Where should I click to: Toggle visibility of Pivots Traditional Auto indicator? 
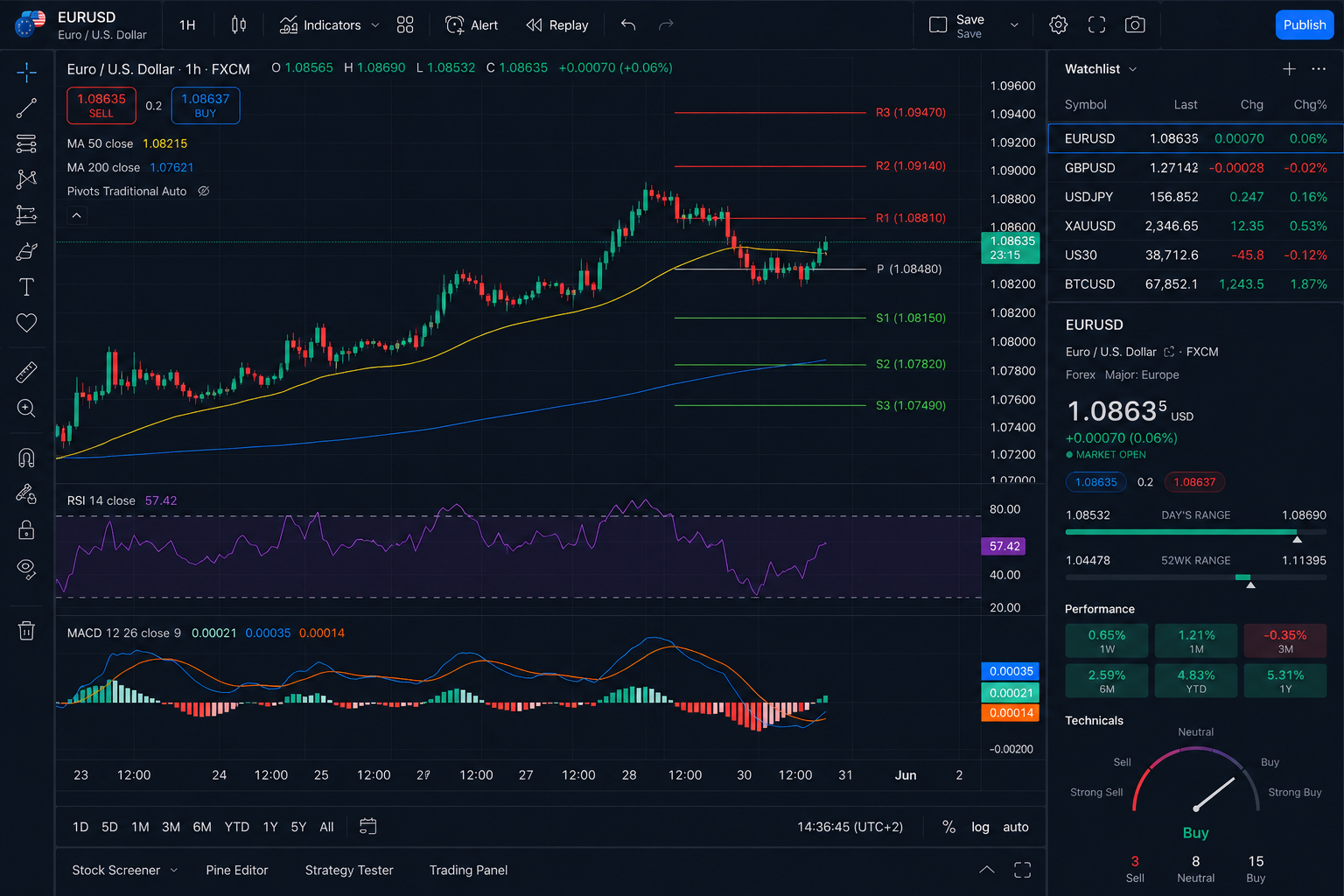204,192
